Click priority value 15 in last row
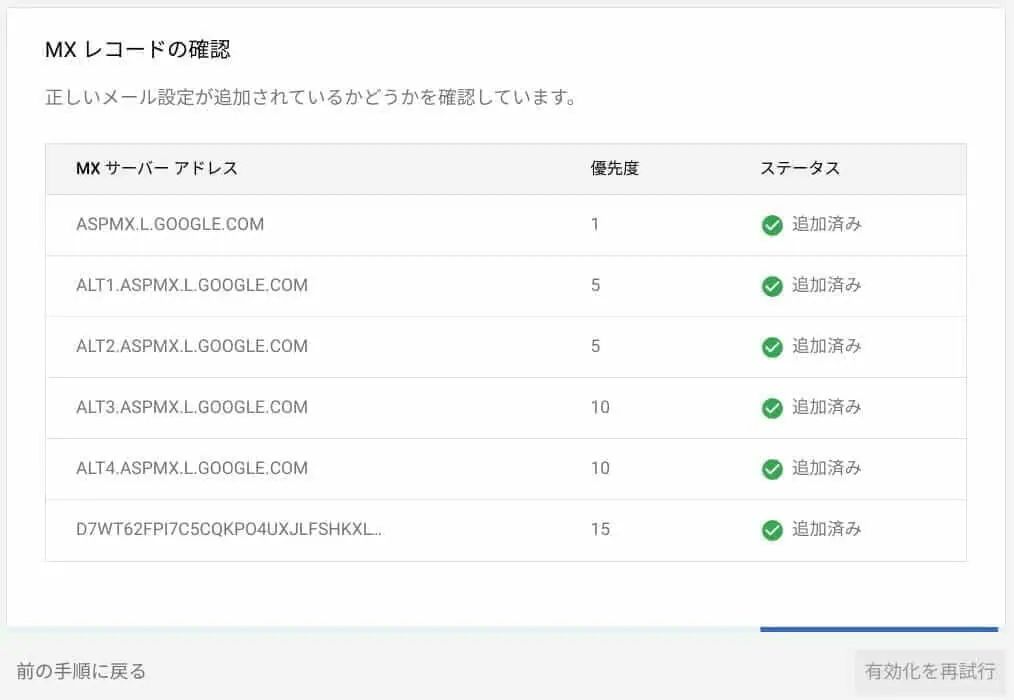This screenshot has height=700, width=1014. [600, 529]
